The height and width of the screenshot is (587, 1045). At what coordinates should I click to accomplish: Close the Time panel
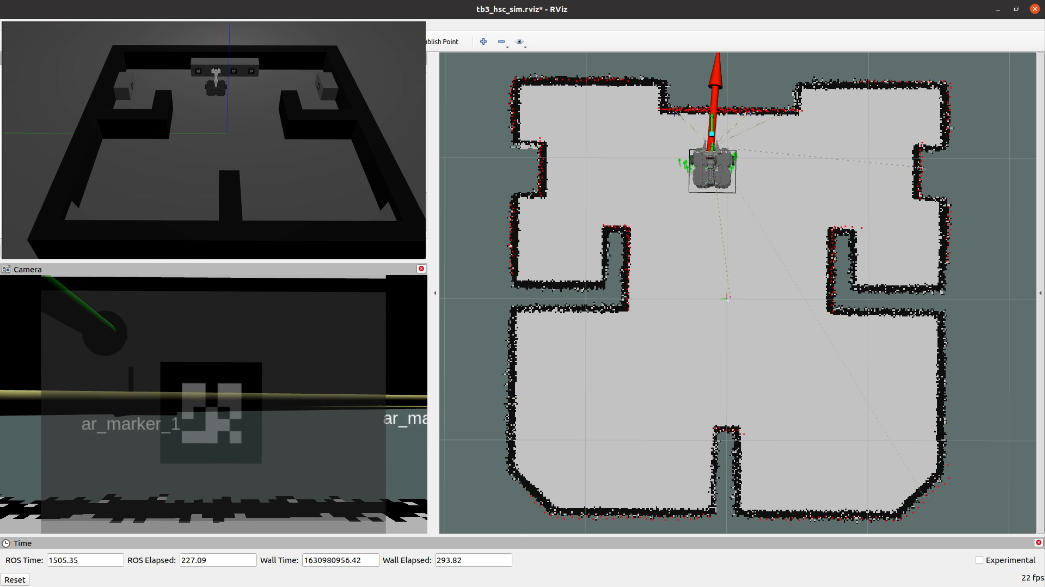(x=1038, y=543)
